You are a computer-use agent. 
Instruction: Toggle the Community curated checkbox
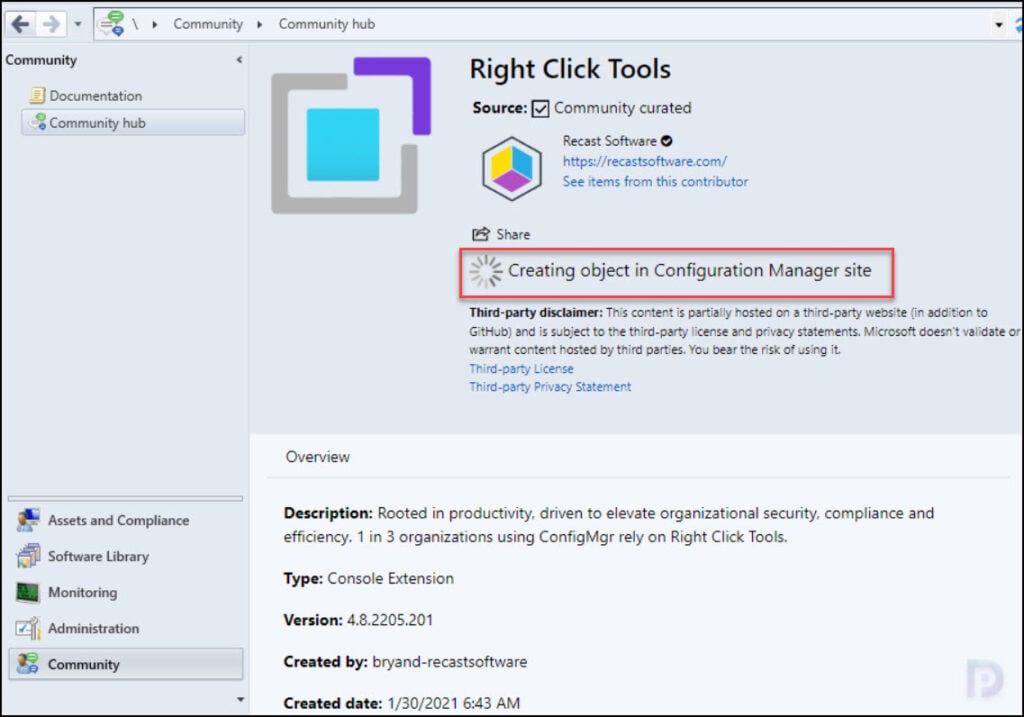click(x=540, y=108)
